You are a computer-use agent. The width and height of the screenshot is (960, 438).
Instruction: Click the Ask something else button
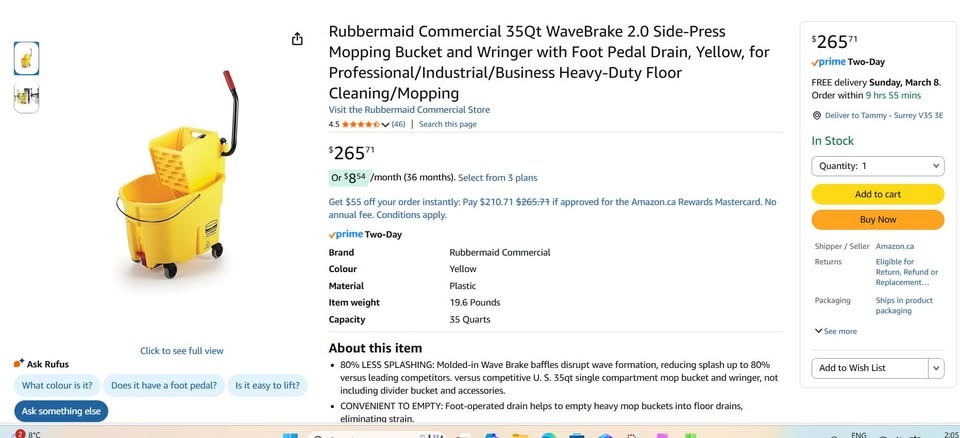[61, 411]
